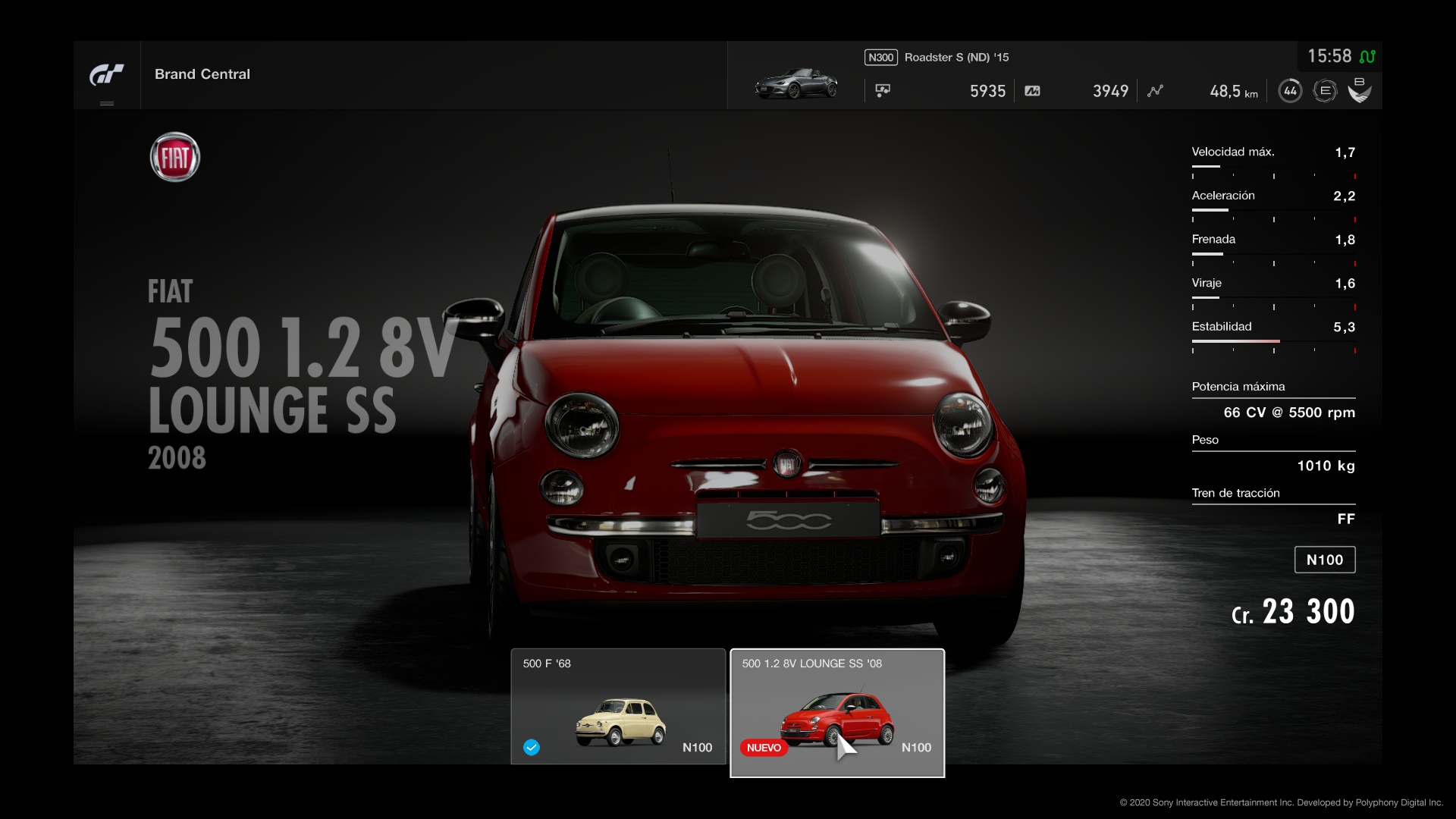Click the N300 category badge
This screenshot has height=819, width=1456.
[x=880, y=58]
